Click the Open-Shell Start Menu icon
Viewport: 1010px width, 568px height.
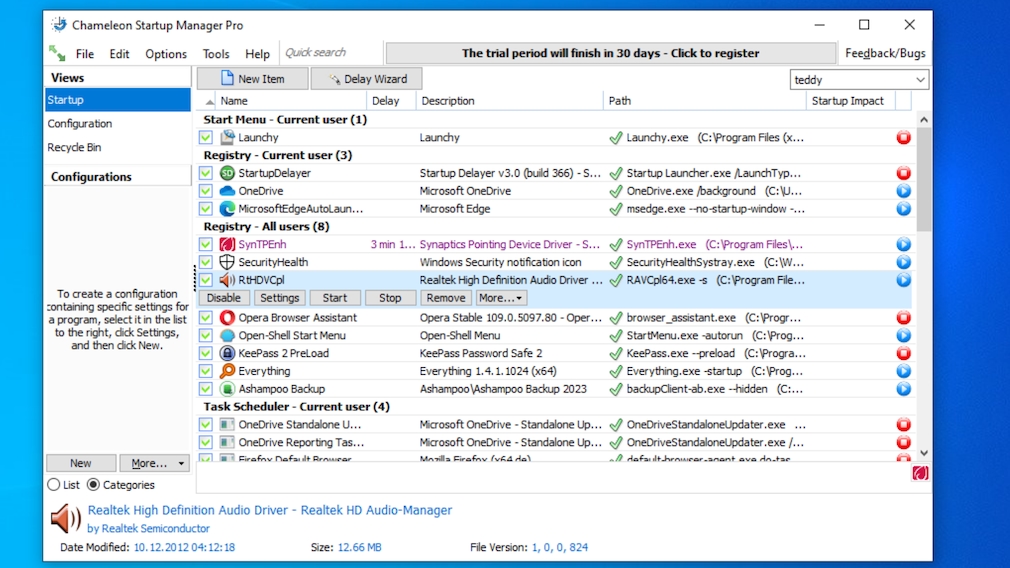click(227, 336)
